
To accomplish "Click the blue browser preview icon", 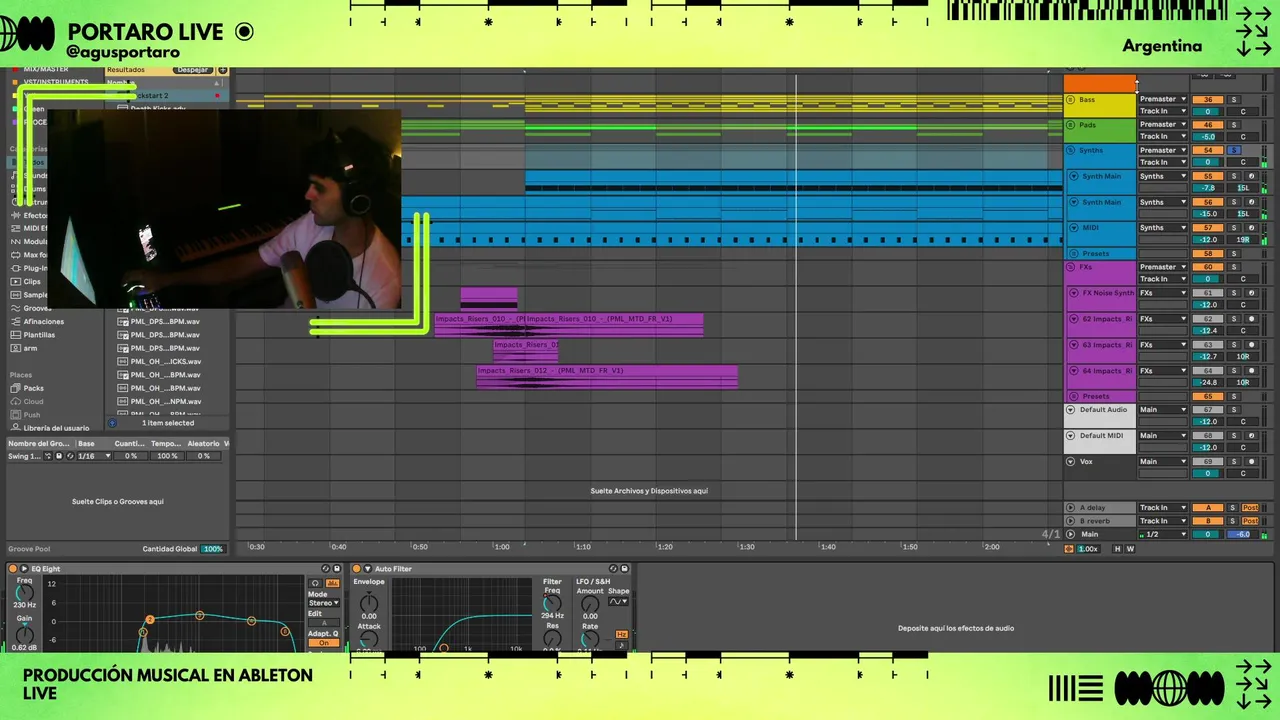I will (112, 423).
